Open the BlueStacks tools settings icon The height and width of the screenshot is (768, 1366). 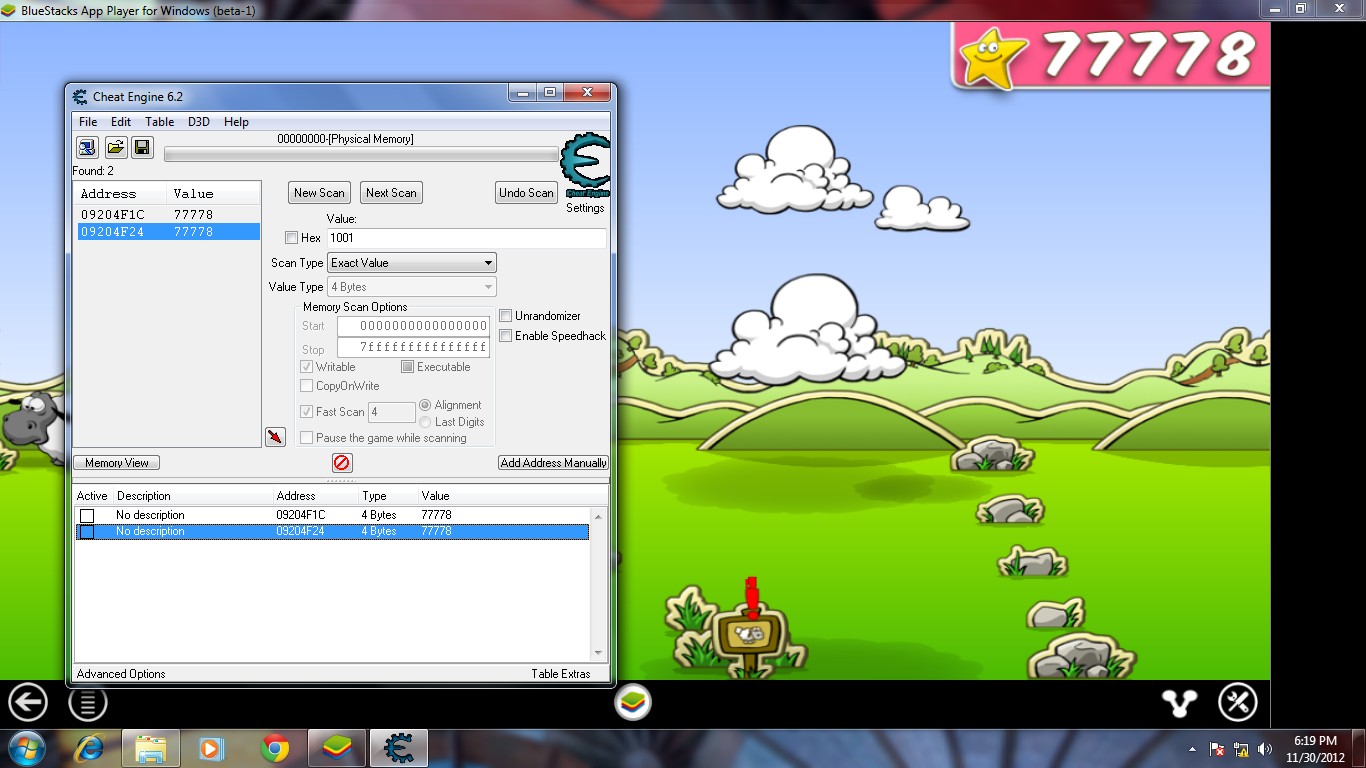pos(1238,703)
